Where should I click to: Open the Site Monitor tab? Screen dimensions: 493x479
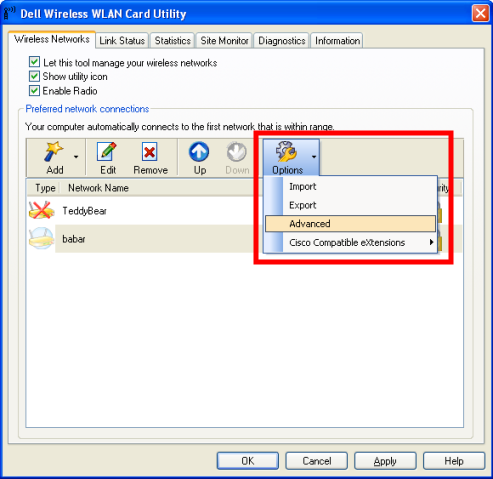point(224,41)
